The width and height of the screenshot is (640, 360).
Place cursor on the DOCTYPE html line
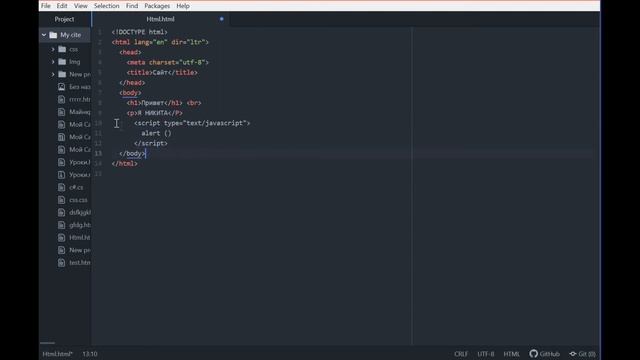[140, 32]
